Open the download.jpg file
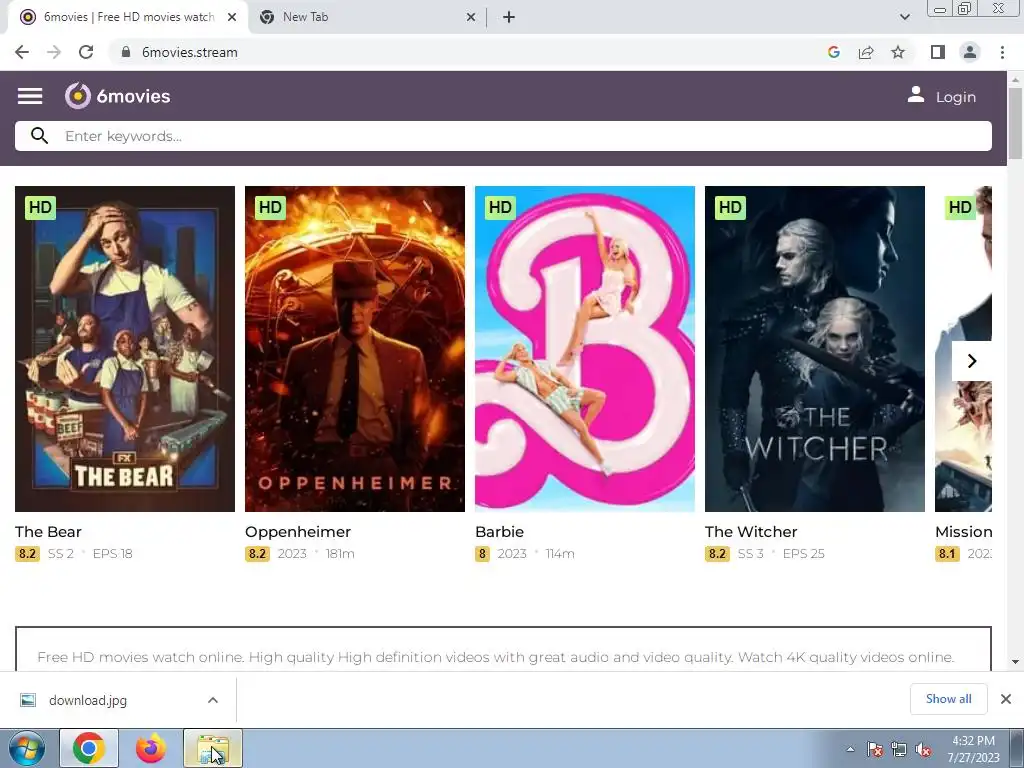 click(x=88, y=700)
